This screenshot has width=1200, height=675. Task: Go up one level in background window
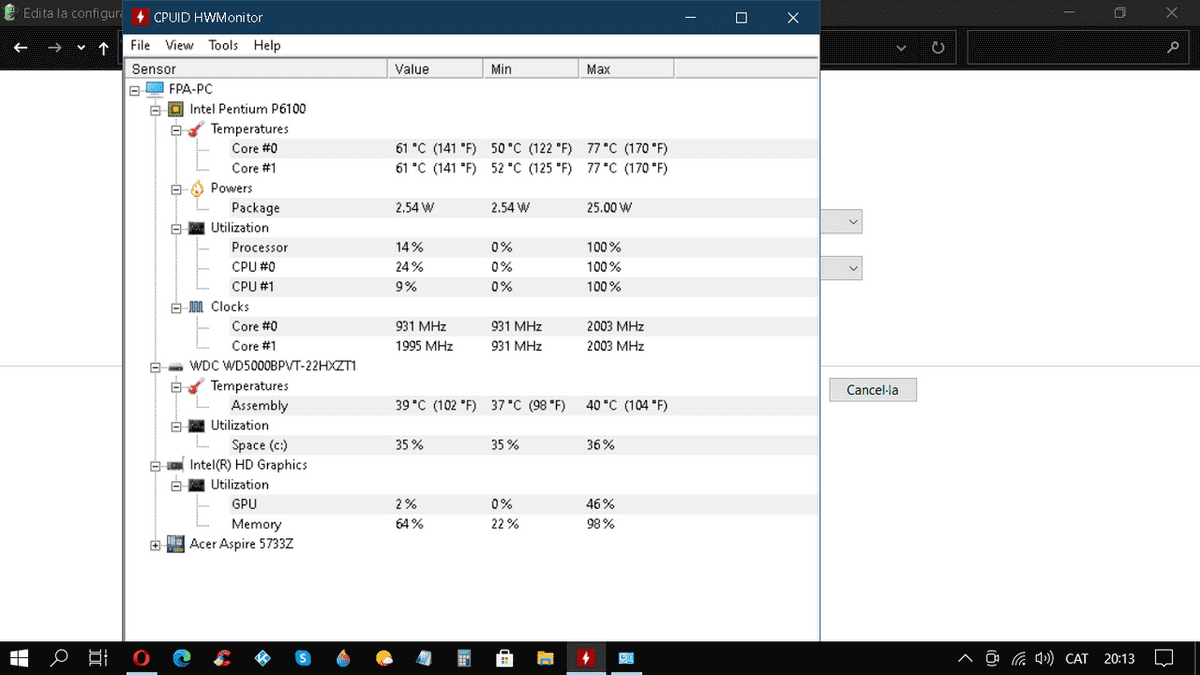(105, 48)
